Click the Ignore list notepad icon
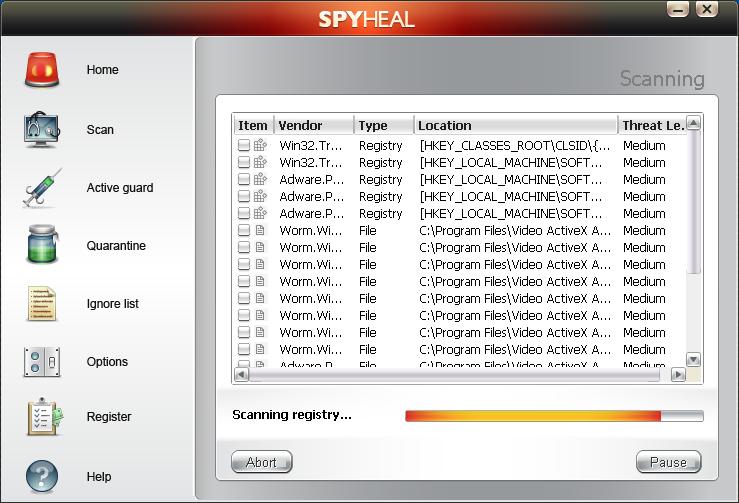 [42, 304]
